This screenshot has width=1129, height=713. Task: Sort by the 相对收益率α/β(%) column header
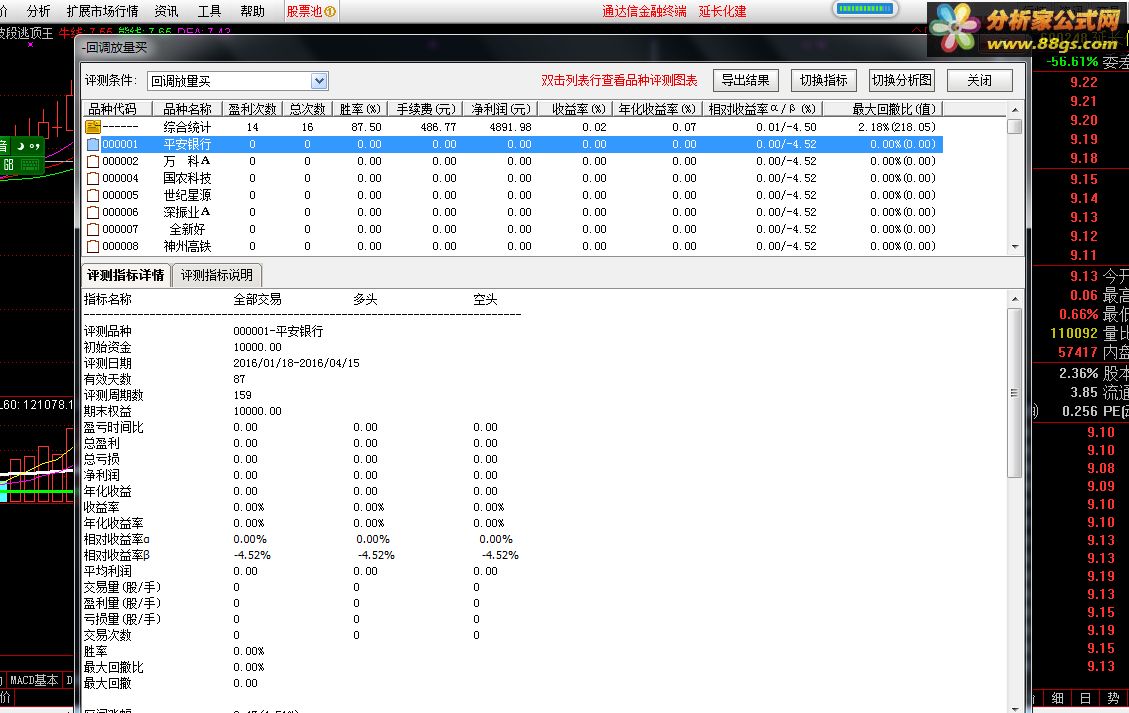(x=763, y=109)
